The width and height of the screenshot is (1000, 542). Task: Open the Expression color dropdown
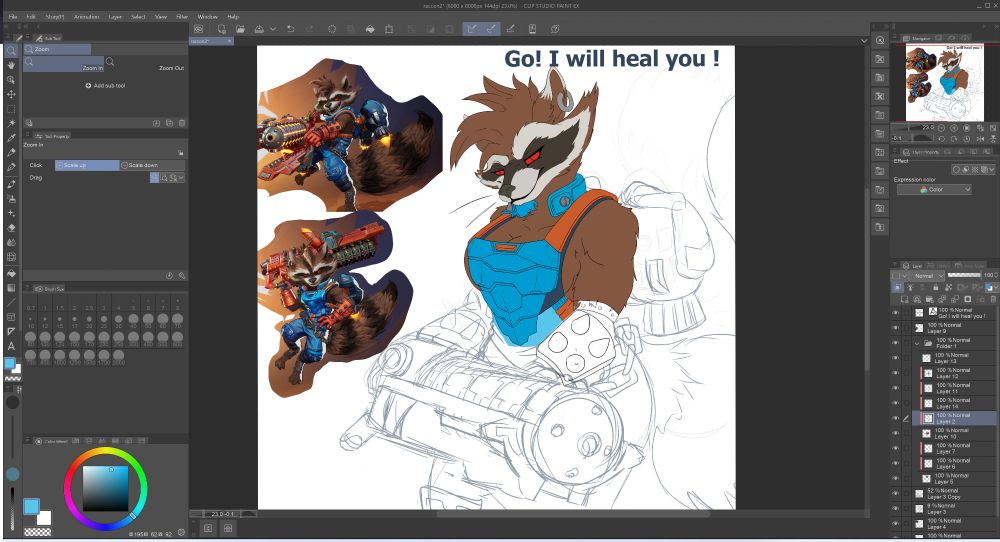click(934, 189)
